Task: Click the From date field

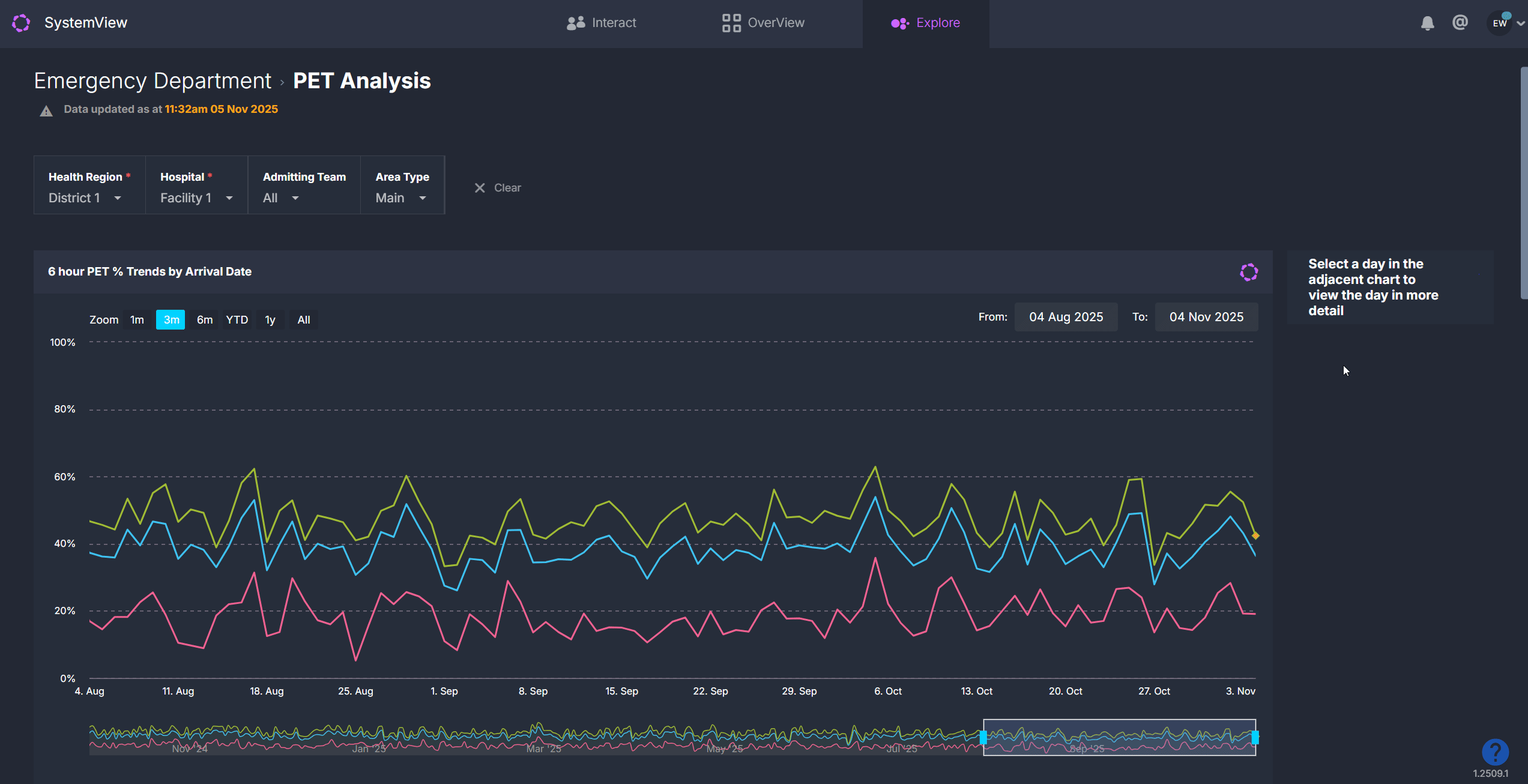Action: (1066, 317)
